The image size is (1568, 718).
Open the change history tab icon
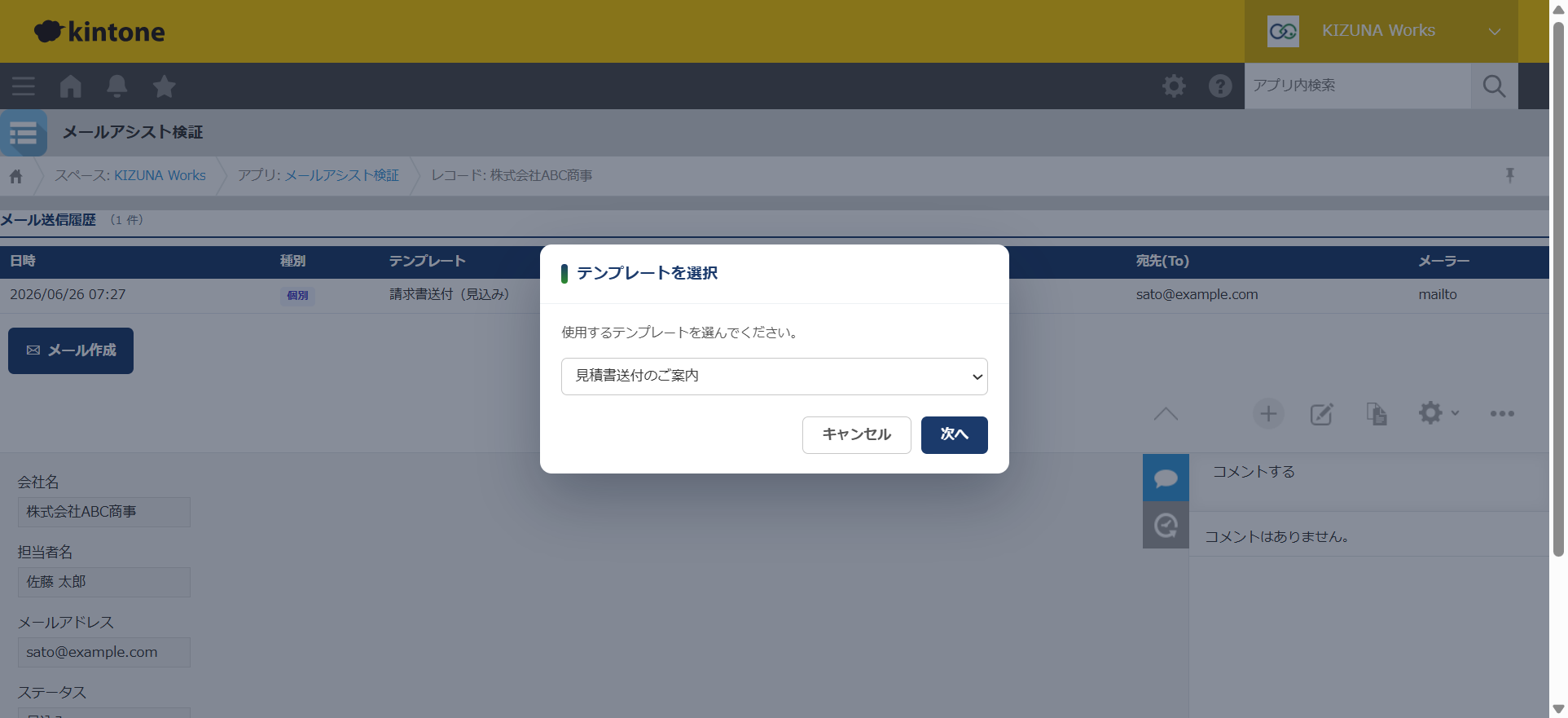pos(1166,525)
